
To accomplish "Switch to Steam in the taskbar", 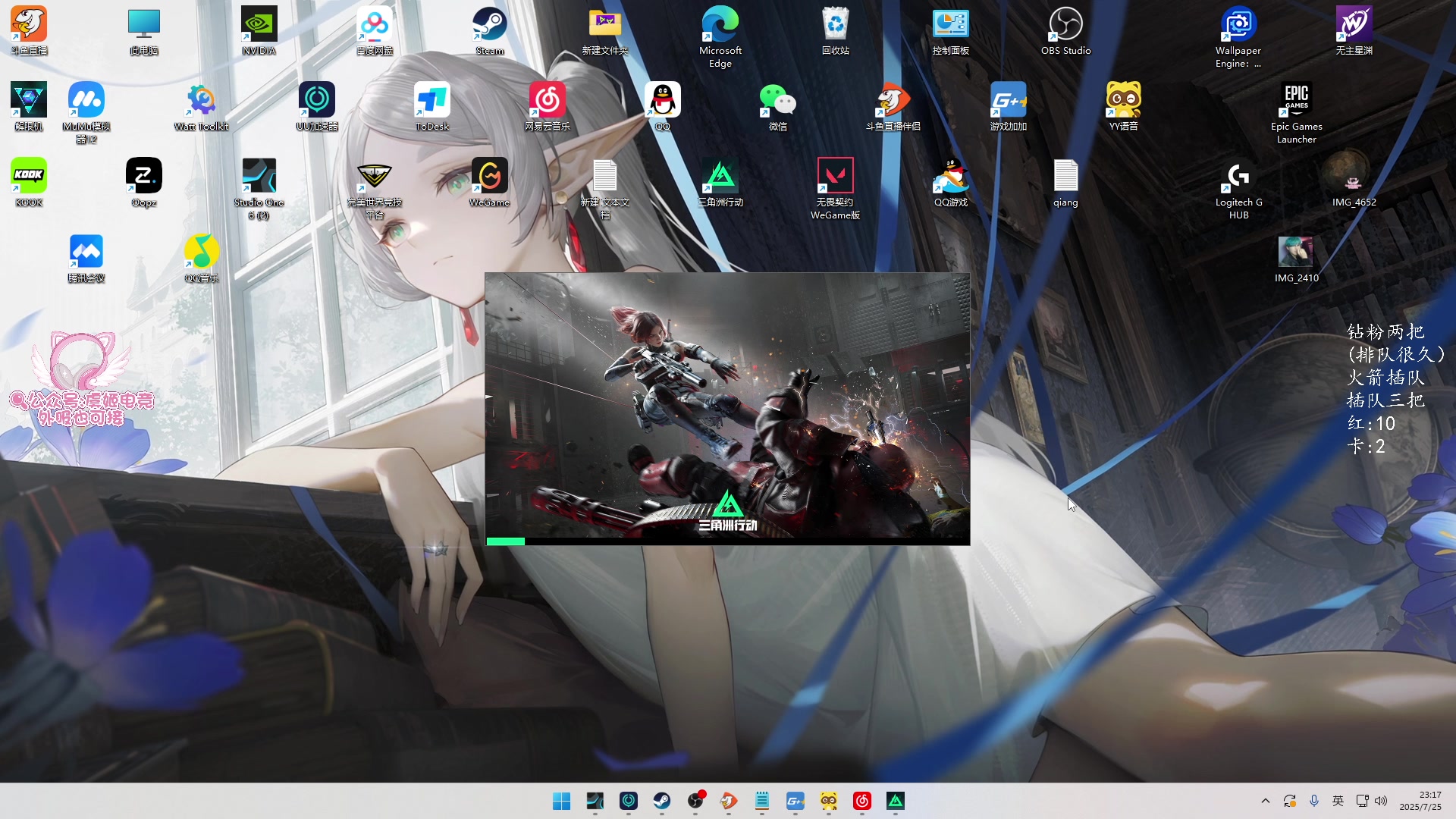I will tap(662, 801).
